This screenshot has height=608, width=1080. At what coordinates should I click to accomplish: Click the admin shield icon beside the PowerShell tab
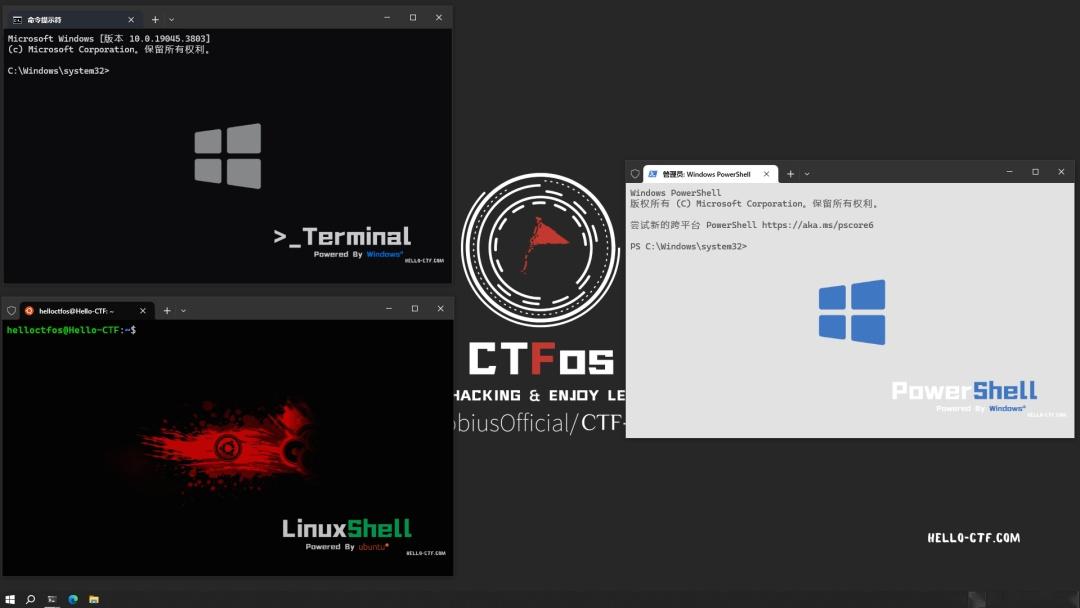(x=636, y=173)
